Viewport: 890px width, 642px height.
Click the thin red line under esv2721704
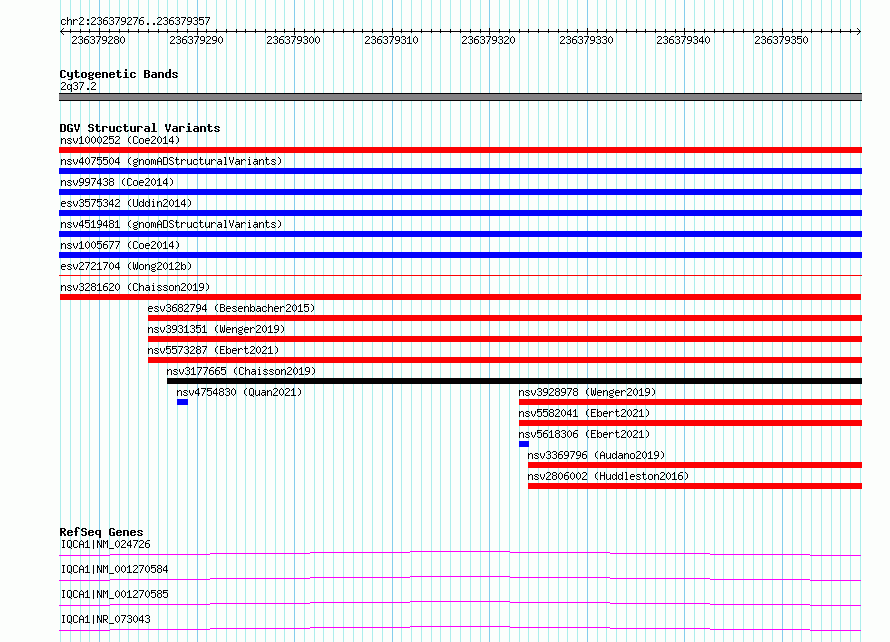coord(460,276)
